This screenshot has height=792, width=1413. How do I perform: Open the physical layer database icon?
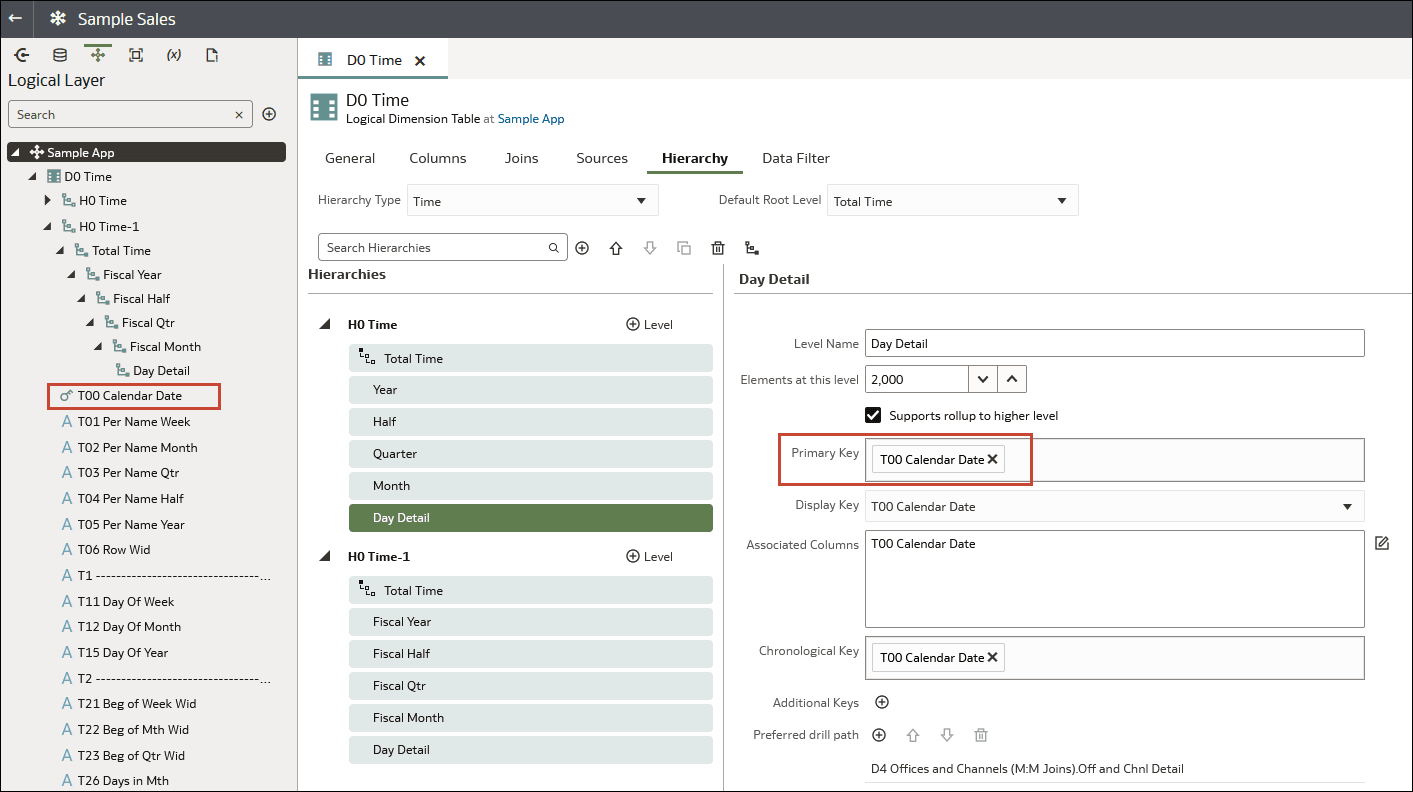[60, 55]
